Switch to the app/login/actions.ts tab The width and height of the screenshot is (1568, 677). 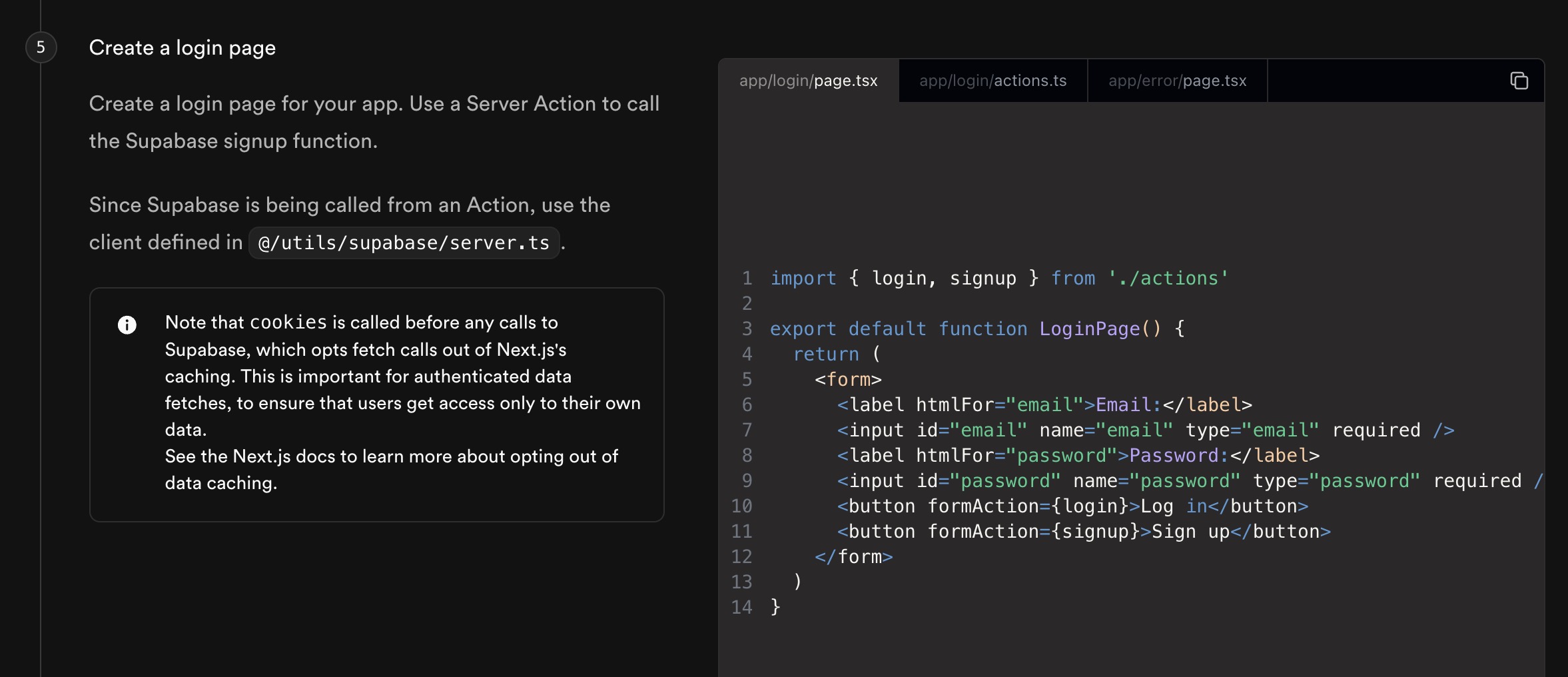click(992, 81)
